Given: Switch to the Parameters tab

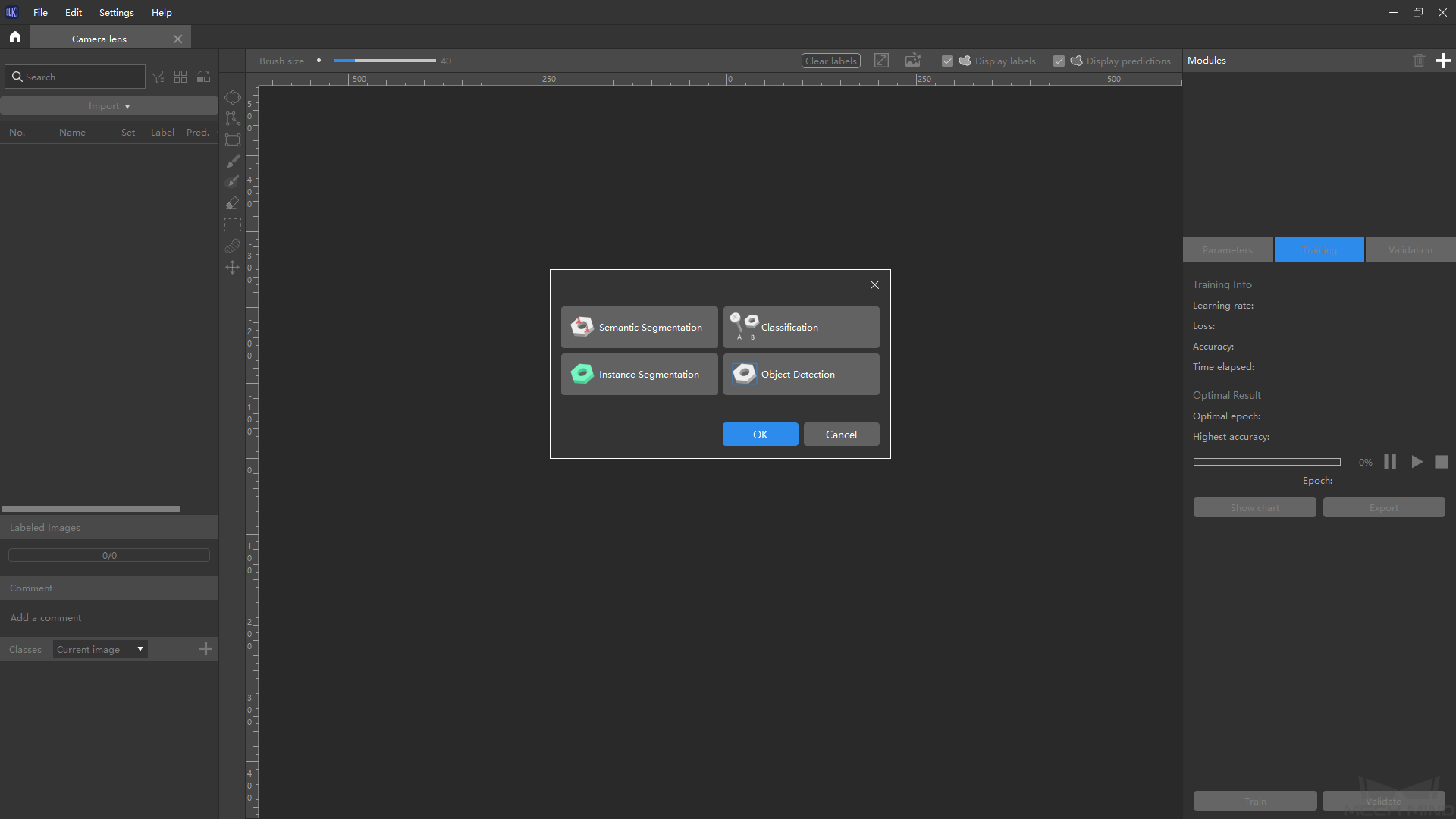Looking at the screenshot, I should [1227, 249].
